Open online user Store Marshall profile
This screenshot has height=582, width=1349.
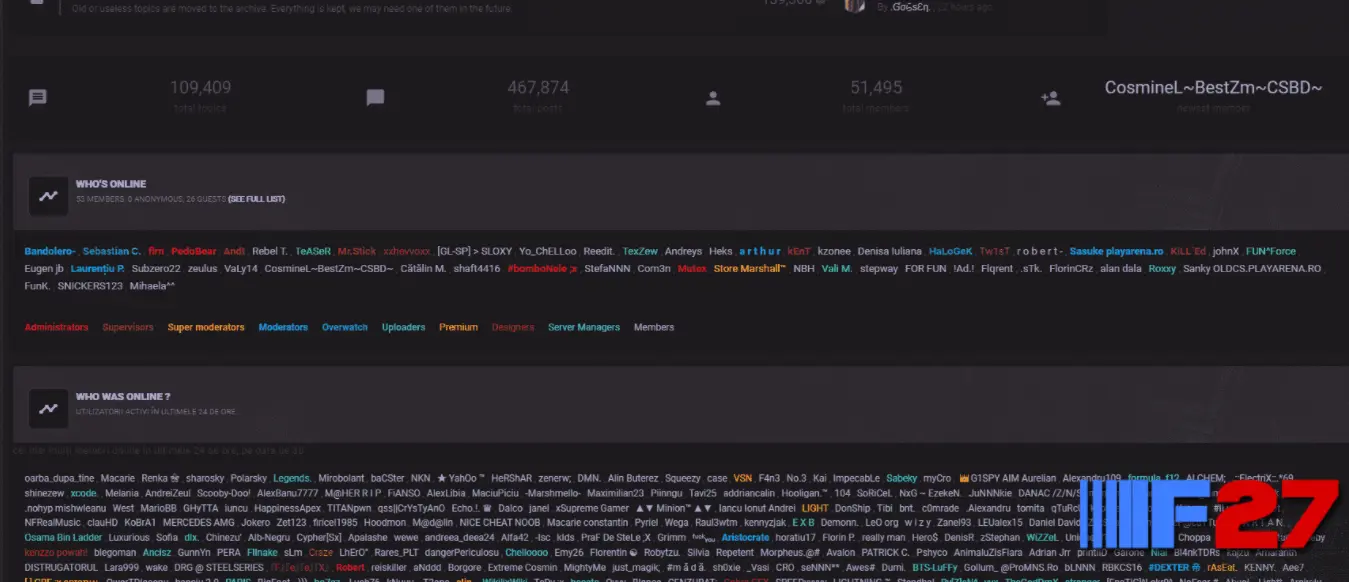(749, 269)
